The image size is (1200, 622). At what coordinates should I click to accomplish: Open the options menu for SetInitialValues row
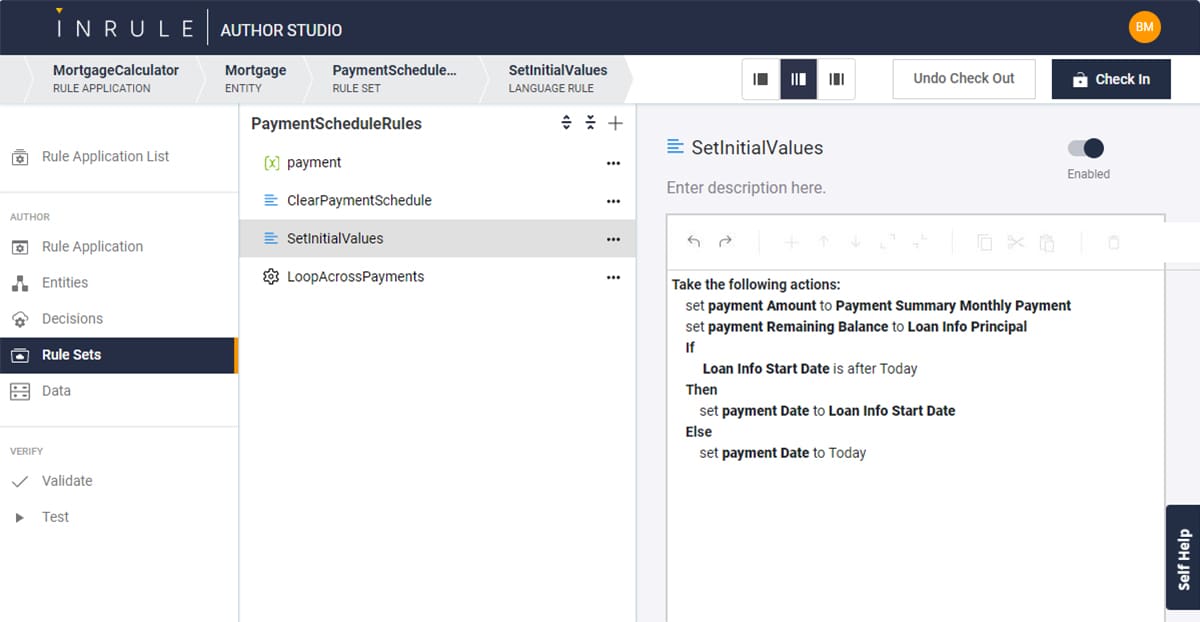[613, 238]
